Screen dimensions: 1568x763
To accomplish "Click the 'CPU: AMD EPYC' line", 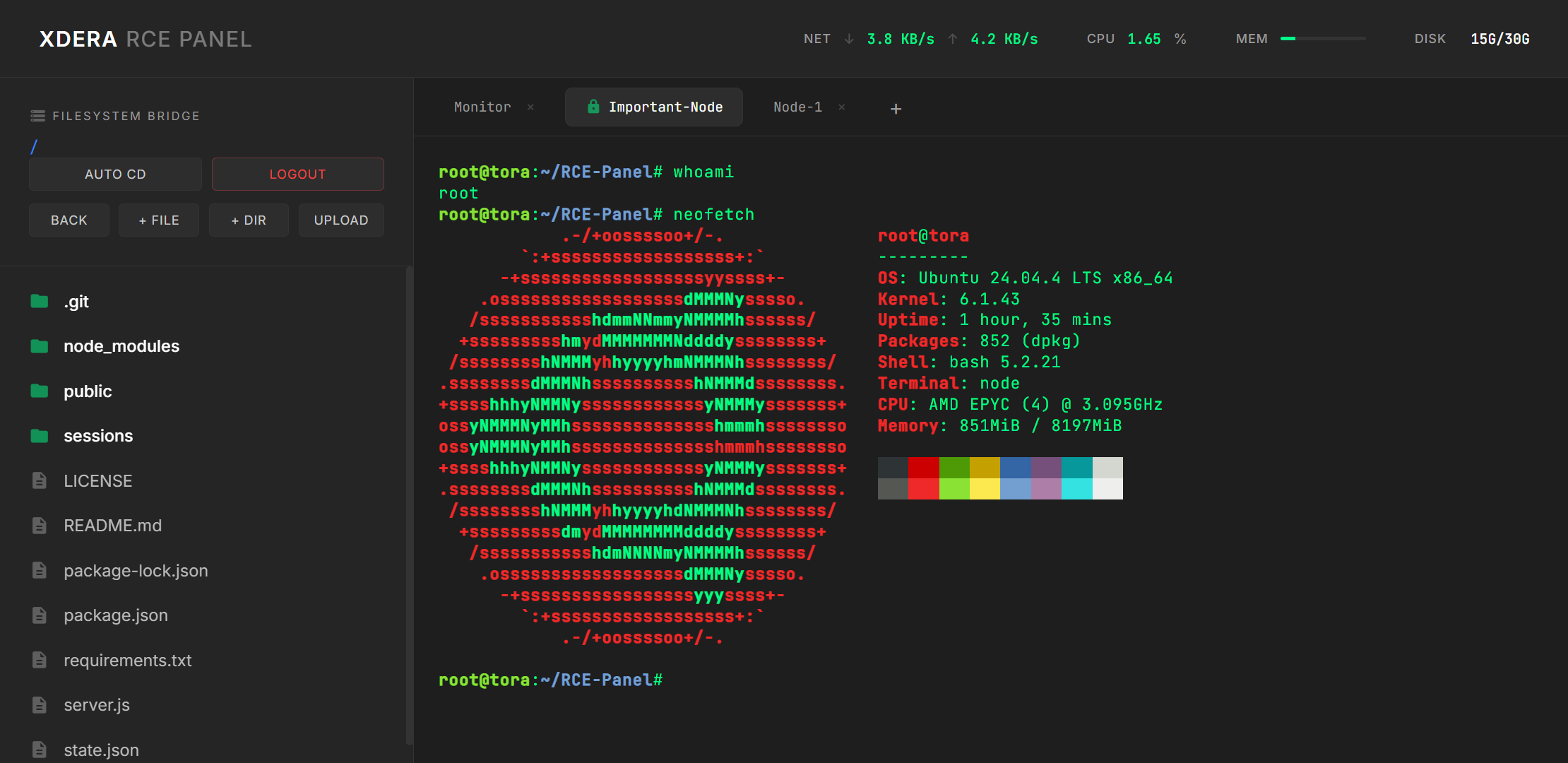I will tap(1020, 405).
